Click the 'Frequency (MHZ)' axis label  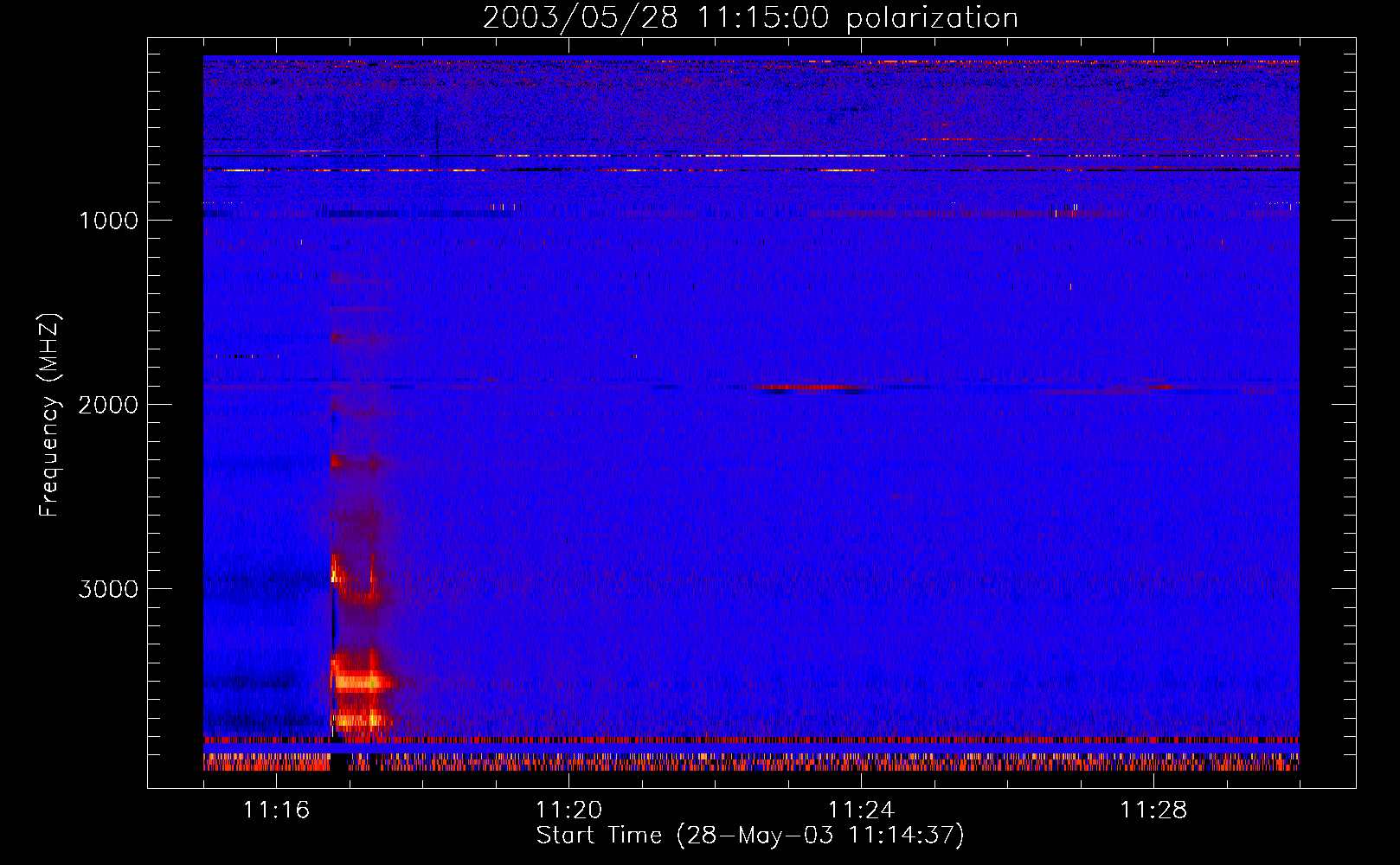pos(49,415)
